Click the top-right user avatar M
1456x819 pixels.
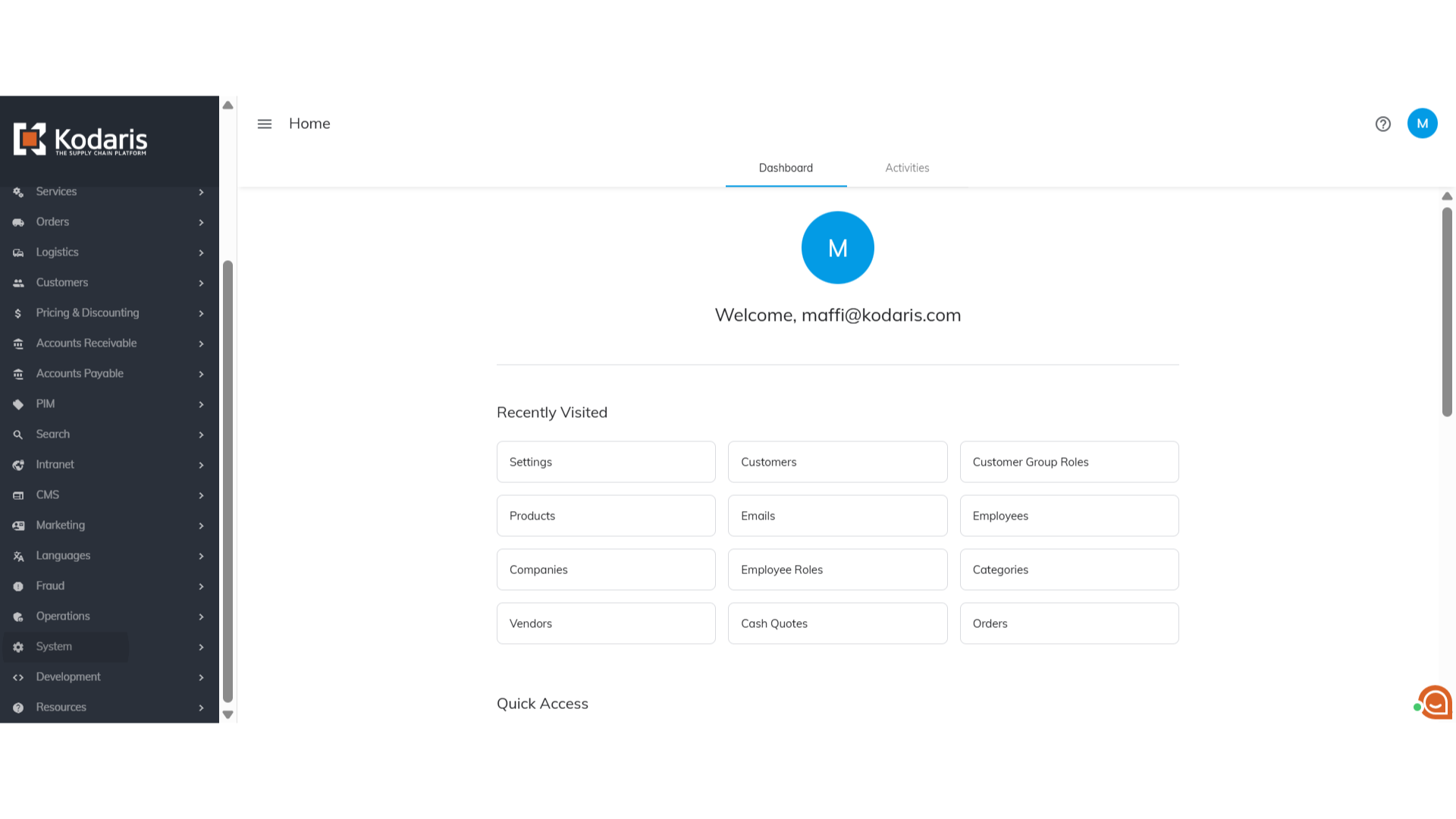click(x=1422, y=124)
